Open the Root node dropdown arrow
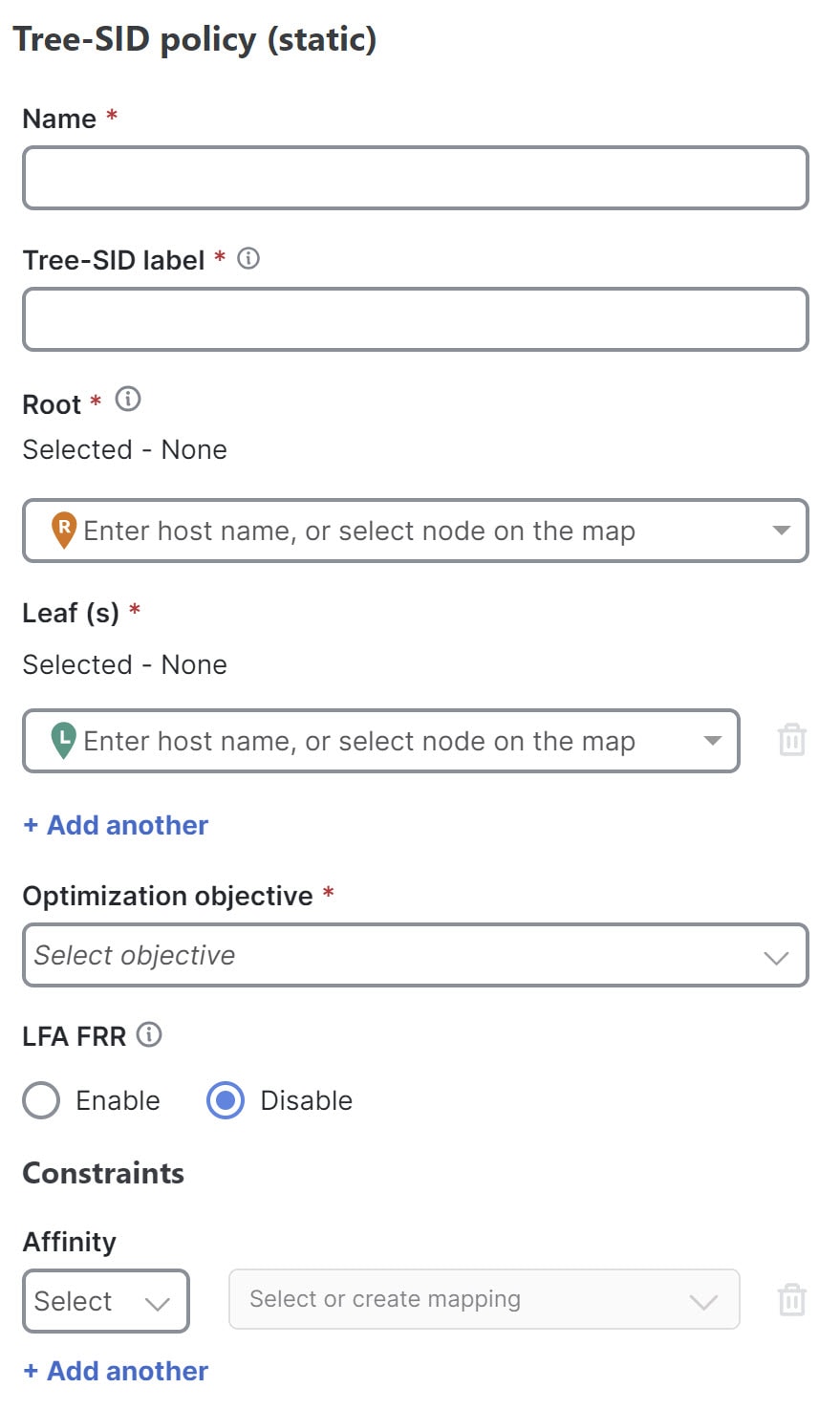This screenshot has height=1410, width=840. coord(781,531)
